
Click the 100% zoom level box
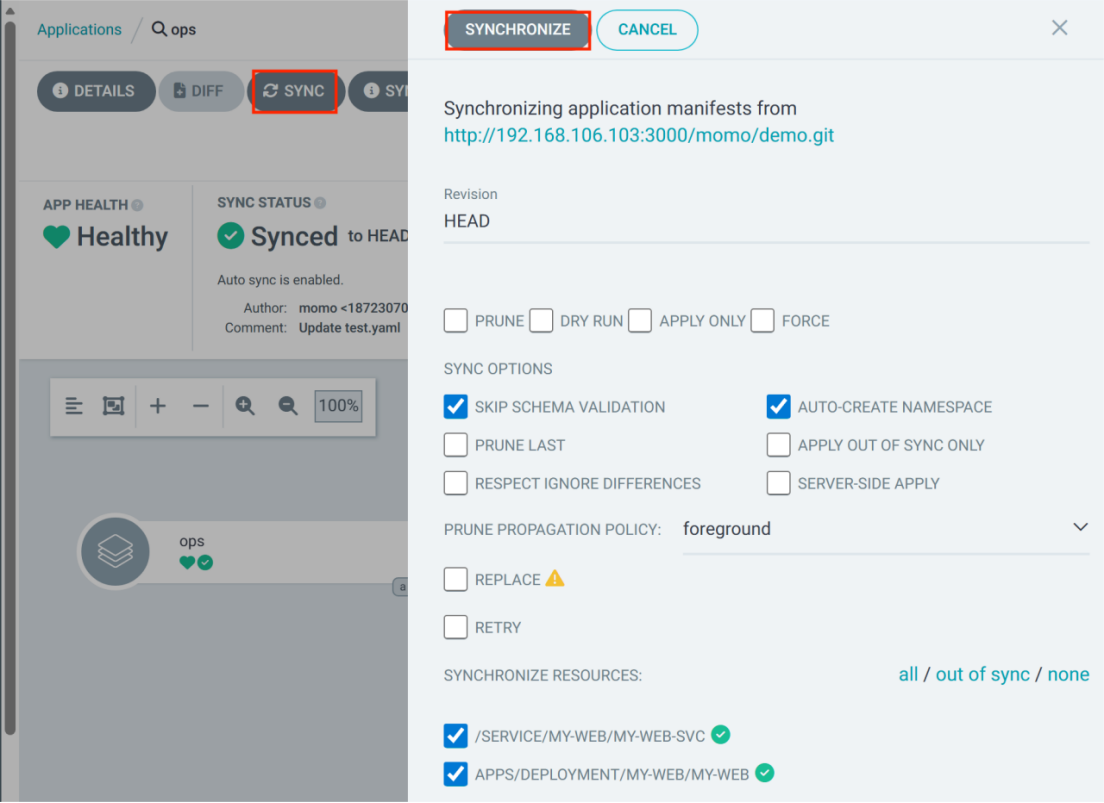(x=339, y=406)
